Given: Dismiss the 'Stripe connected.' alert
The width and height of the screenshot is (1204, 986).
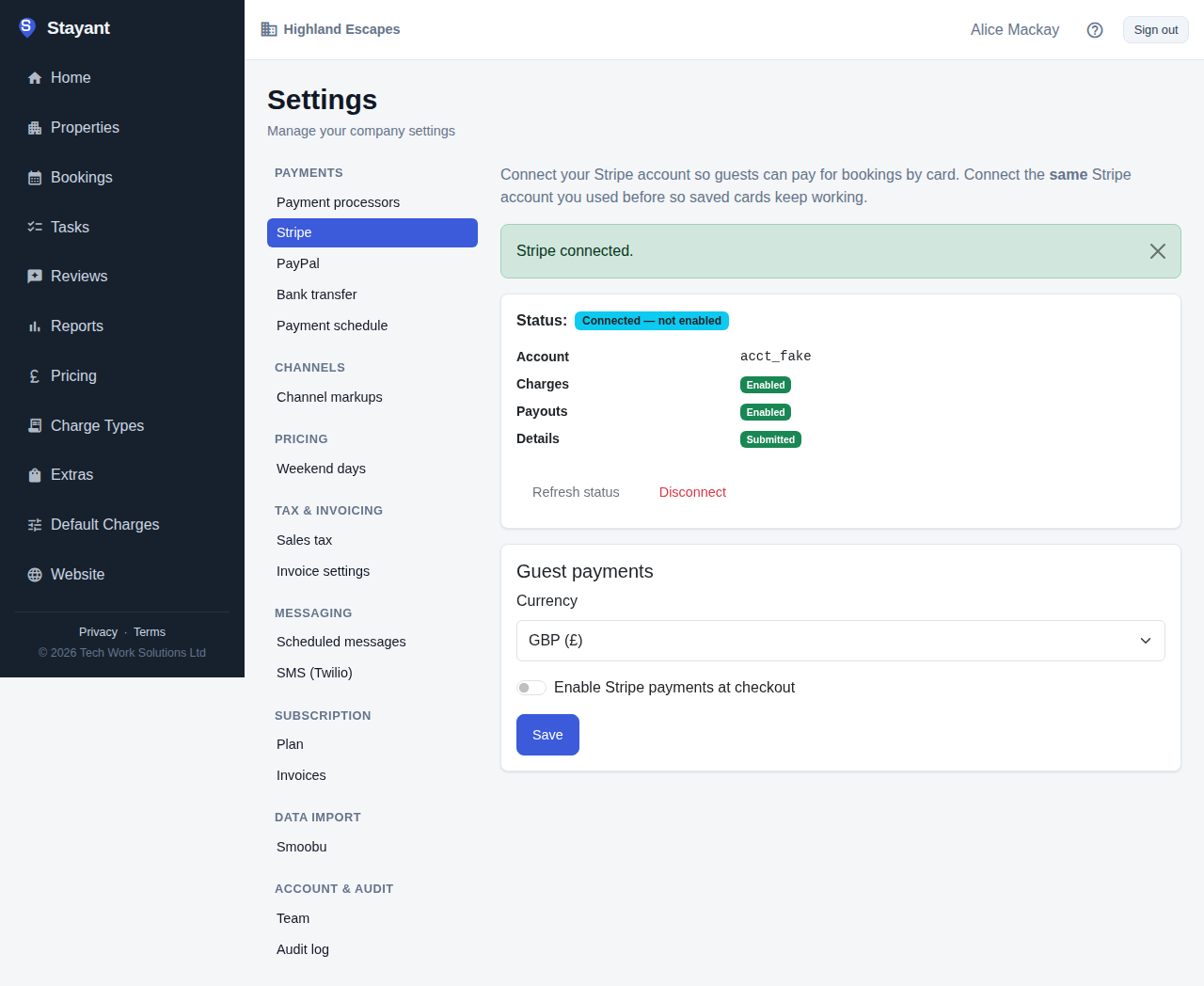Looking at the screenshot, I should (x=1158, y=251).
